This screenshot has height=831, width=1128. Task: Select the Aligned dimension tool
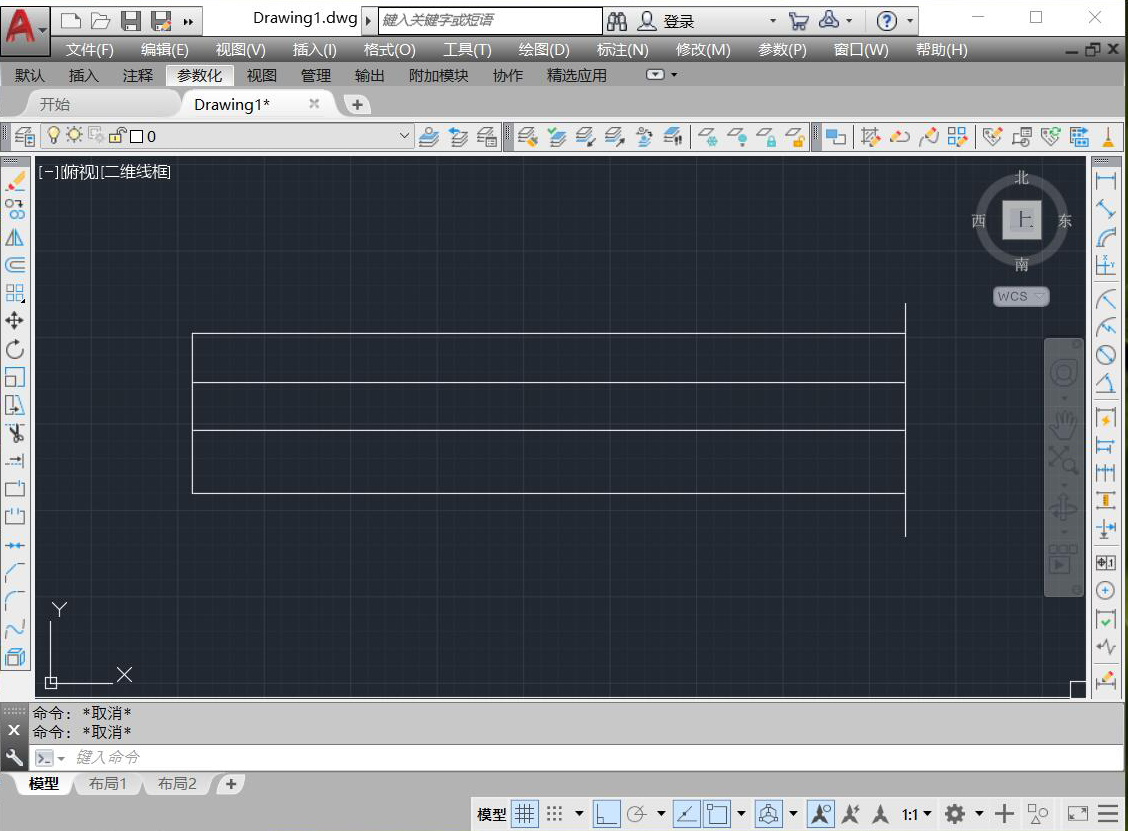point(1106,209)
